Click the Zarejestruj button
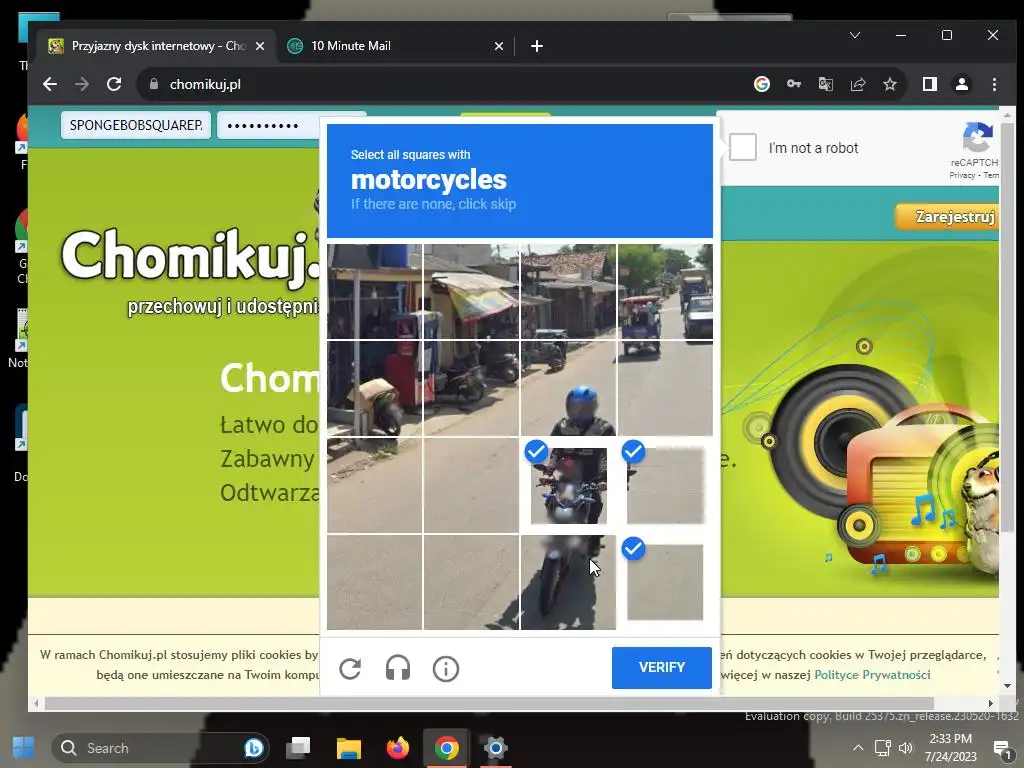This screenshot has width=1024, height=768. coord(948,216)
